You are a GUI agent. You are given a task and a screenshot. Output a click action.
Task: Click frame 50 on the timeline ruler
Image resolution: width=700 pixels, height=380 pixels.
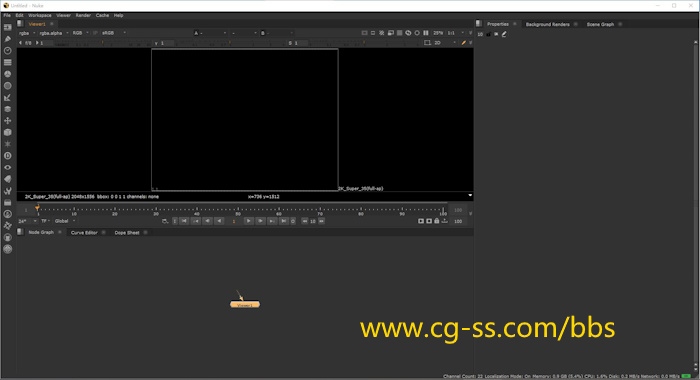pos(238,210)
